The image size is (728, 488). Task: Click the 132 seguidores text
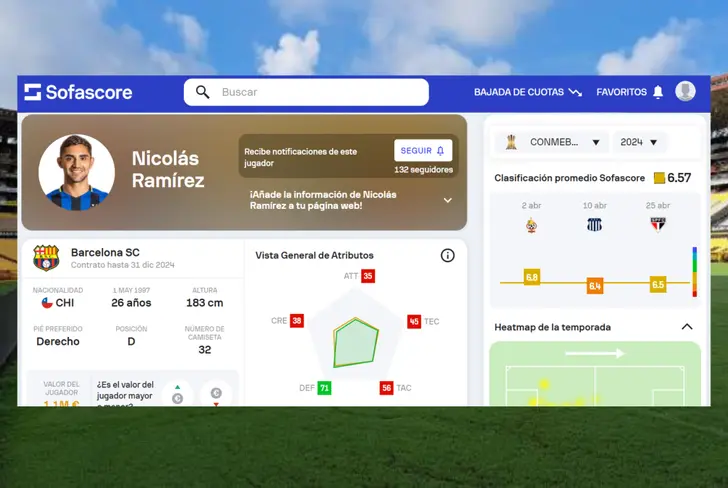(423, 170)
